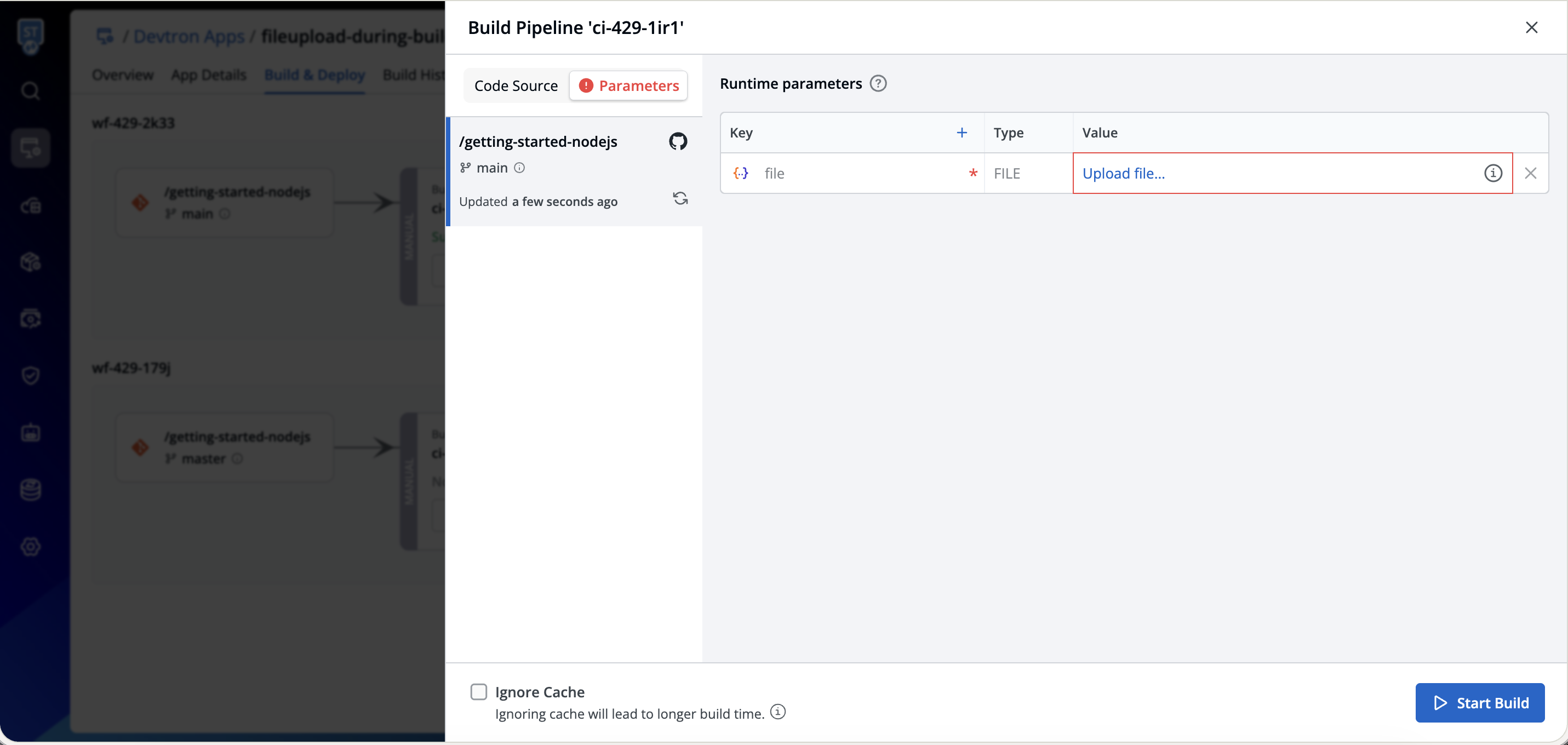Select /getting-started-nodejs source entry

coord(575,171)
